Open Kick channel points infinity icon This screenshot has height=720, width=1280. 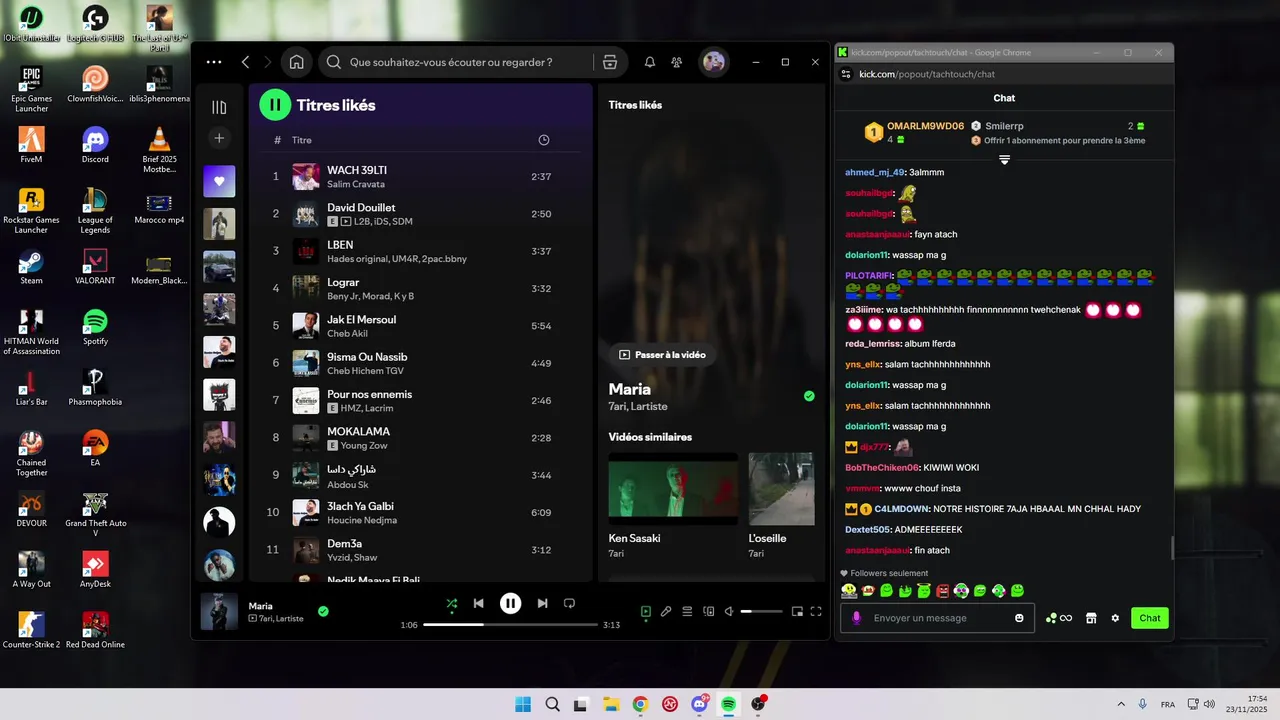pyautogui.click(x=1059, y=618)
